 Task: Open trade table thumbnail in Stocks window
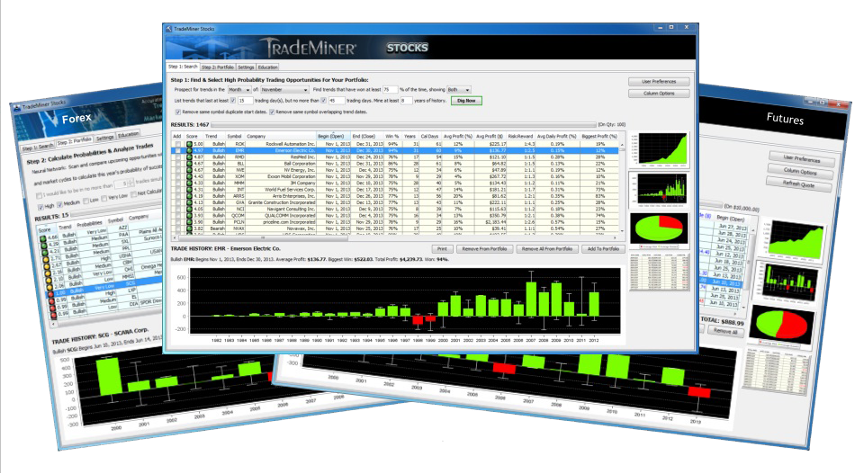pyautogui.click(x=659, y=271)
